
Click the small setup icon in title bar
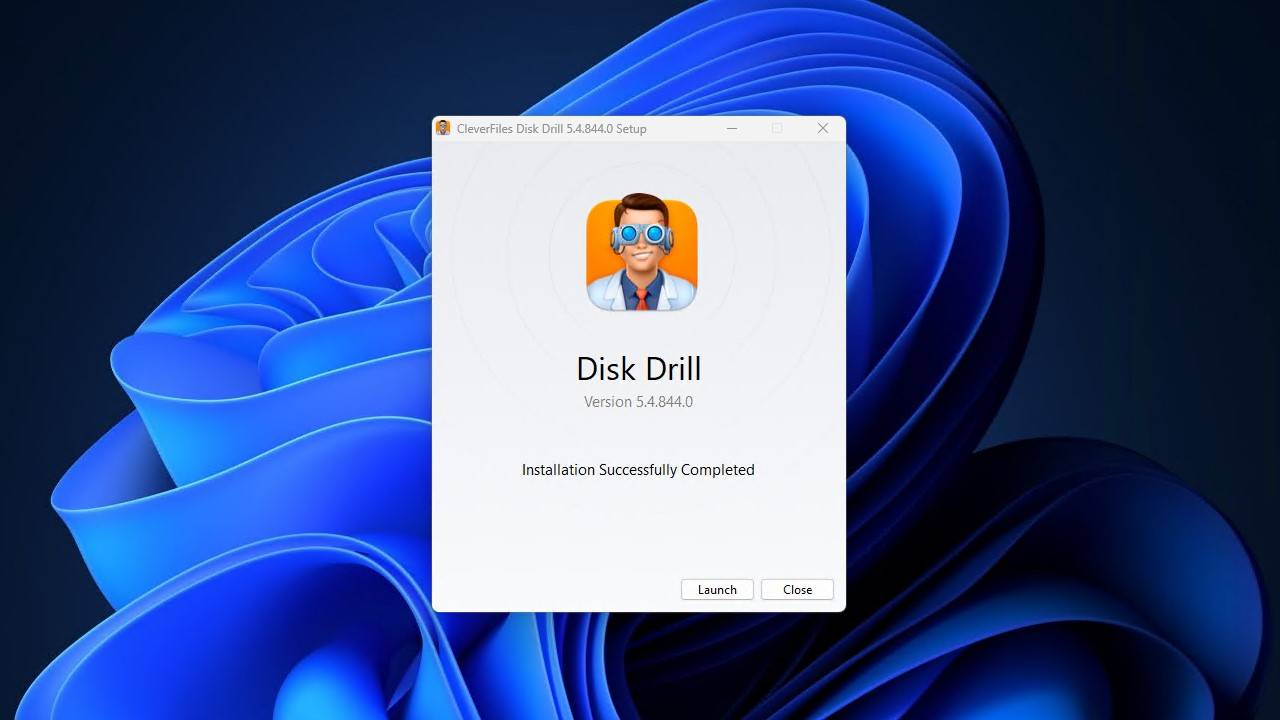443,128
